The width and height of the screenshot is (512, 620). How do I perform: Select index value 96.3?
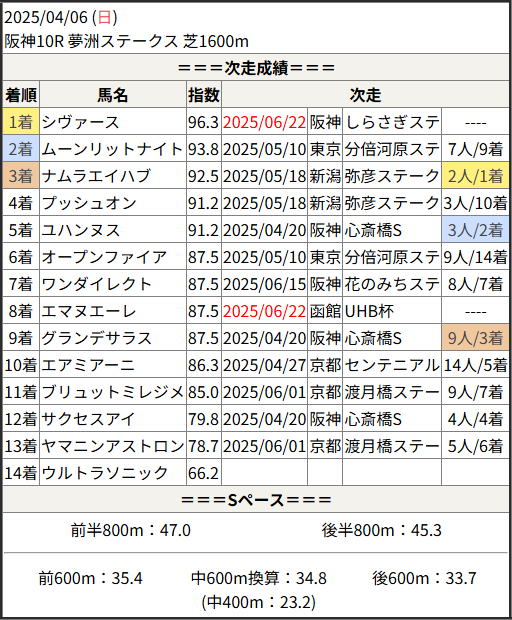[203, 122]
